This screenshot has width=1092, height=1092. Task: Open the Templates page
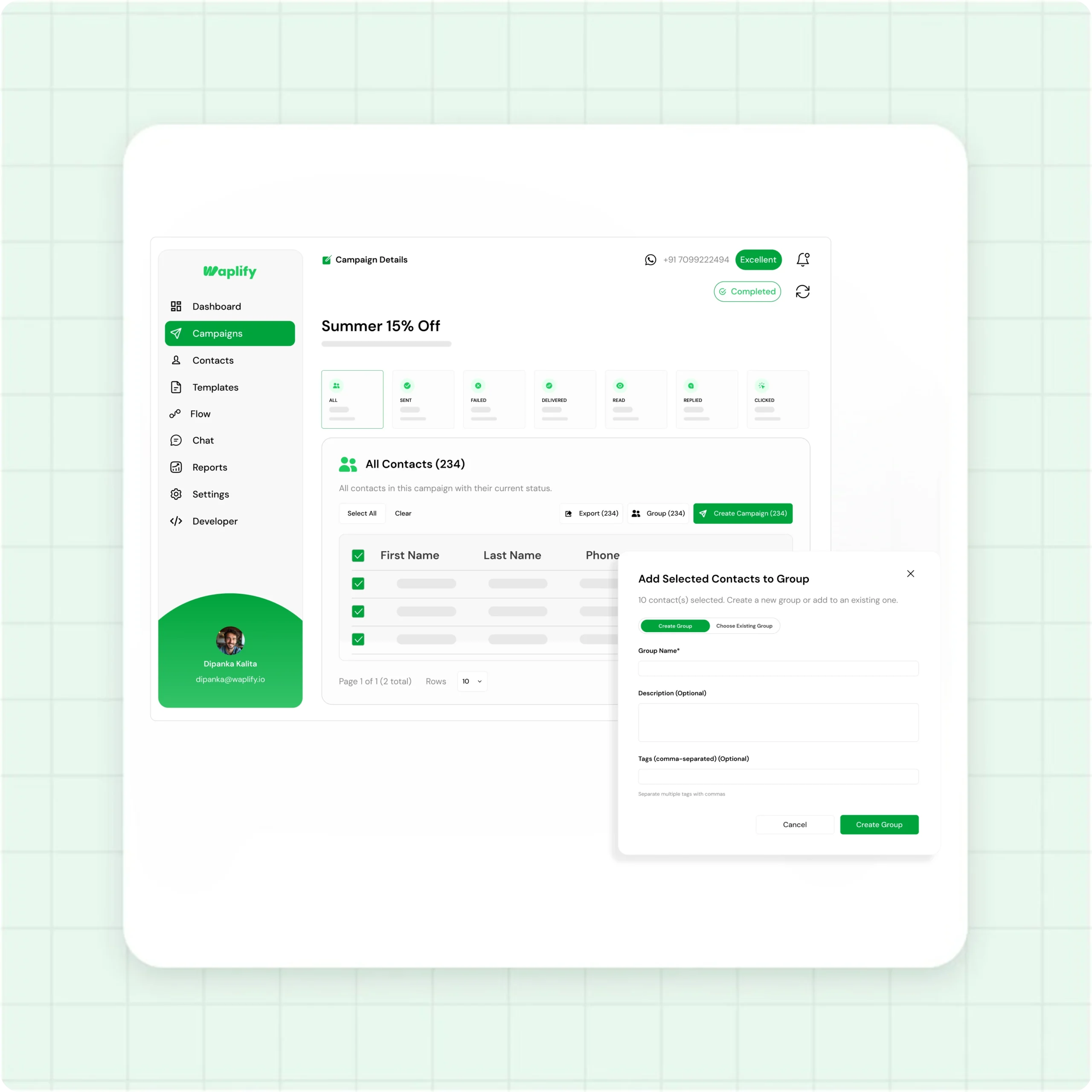(215, 387)
